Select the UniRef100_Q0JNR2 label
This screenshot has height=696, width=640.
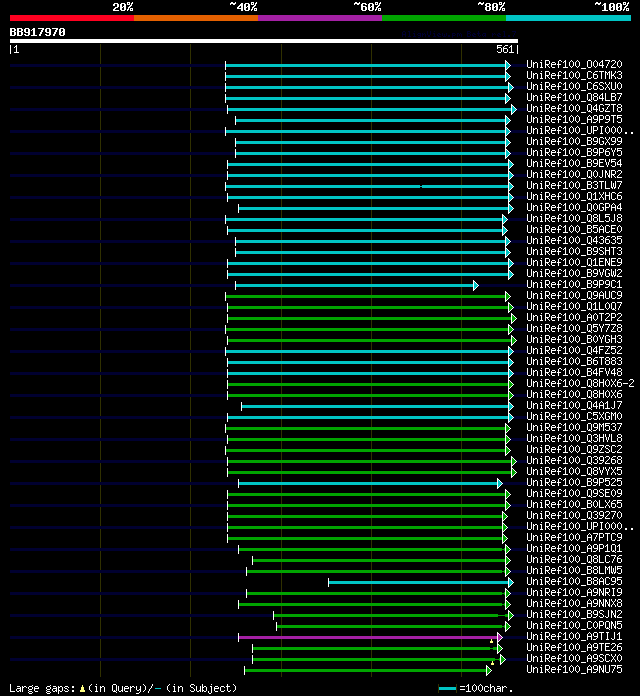click(574, 174)
